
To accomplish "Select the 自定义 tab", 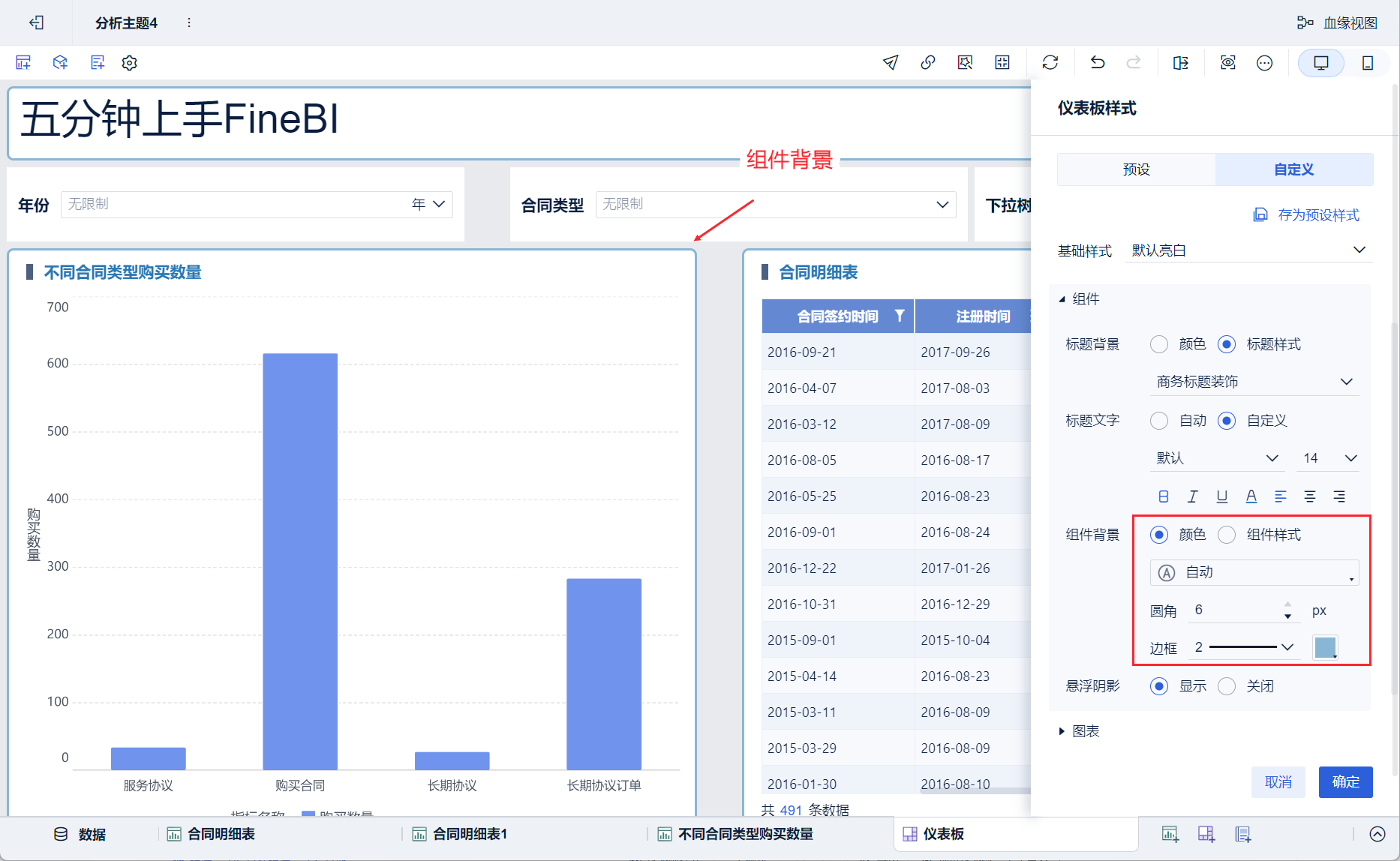I will (1294, 169).
